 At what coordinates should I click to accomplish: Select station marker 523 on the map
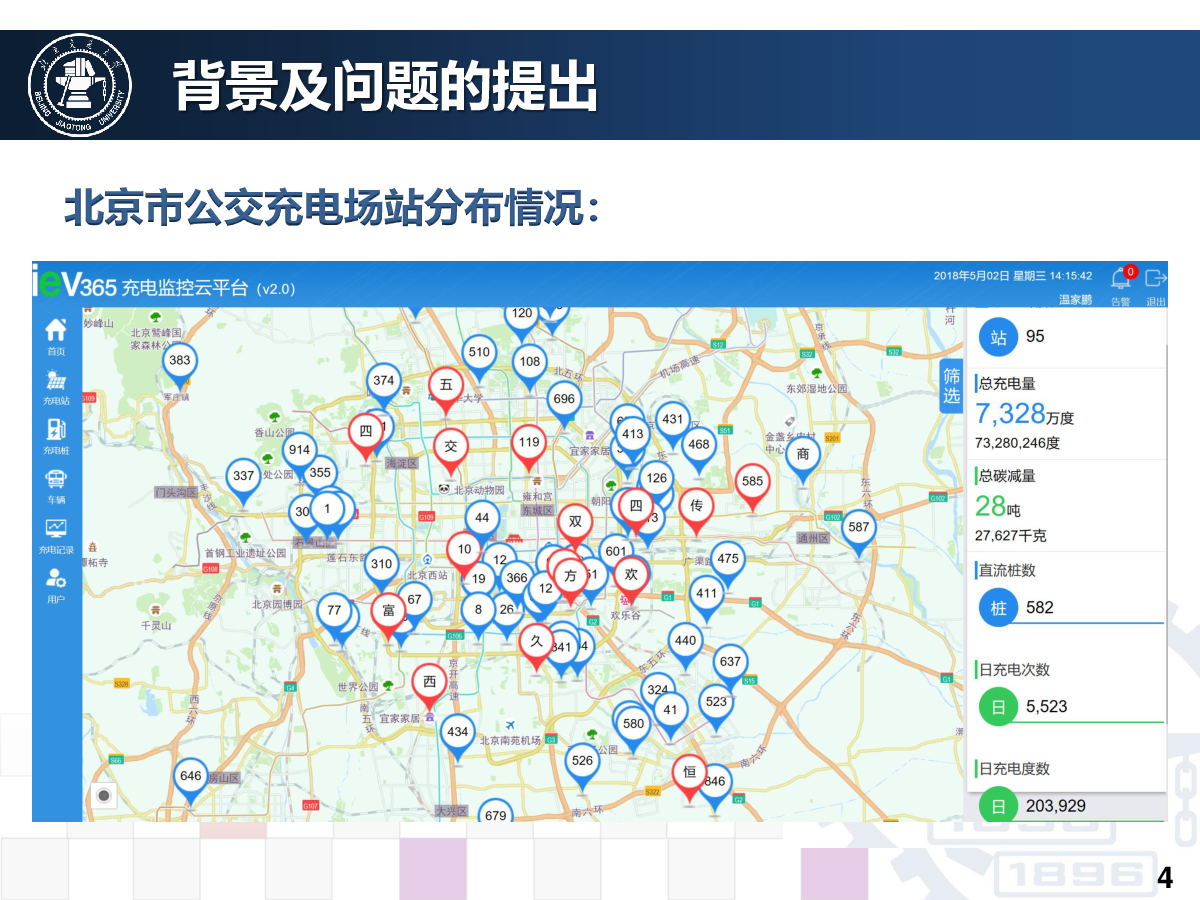point(716,709)
